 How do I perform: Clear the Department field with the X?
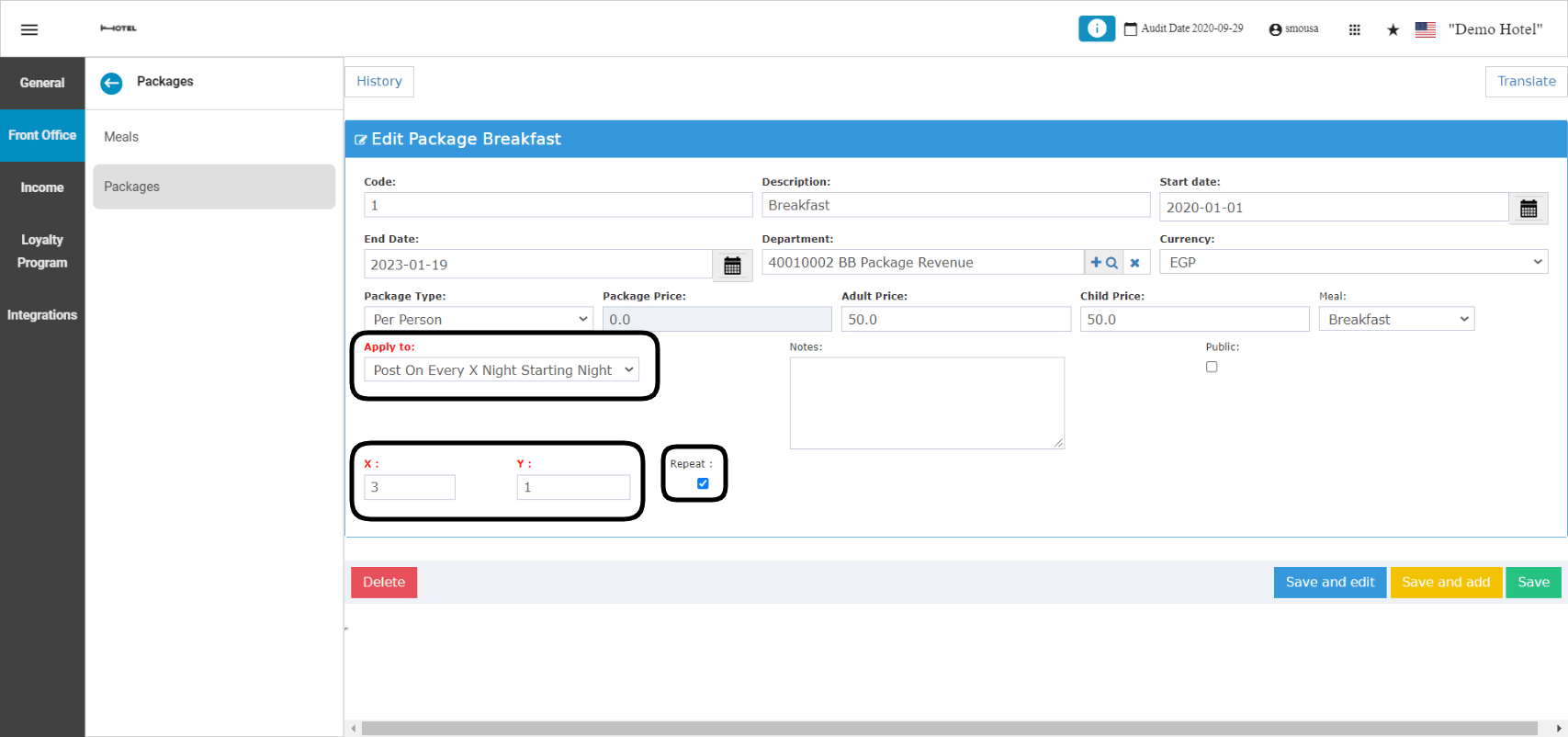[1134, 263]
